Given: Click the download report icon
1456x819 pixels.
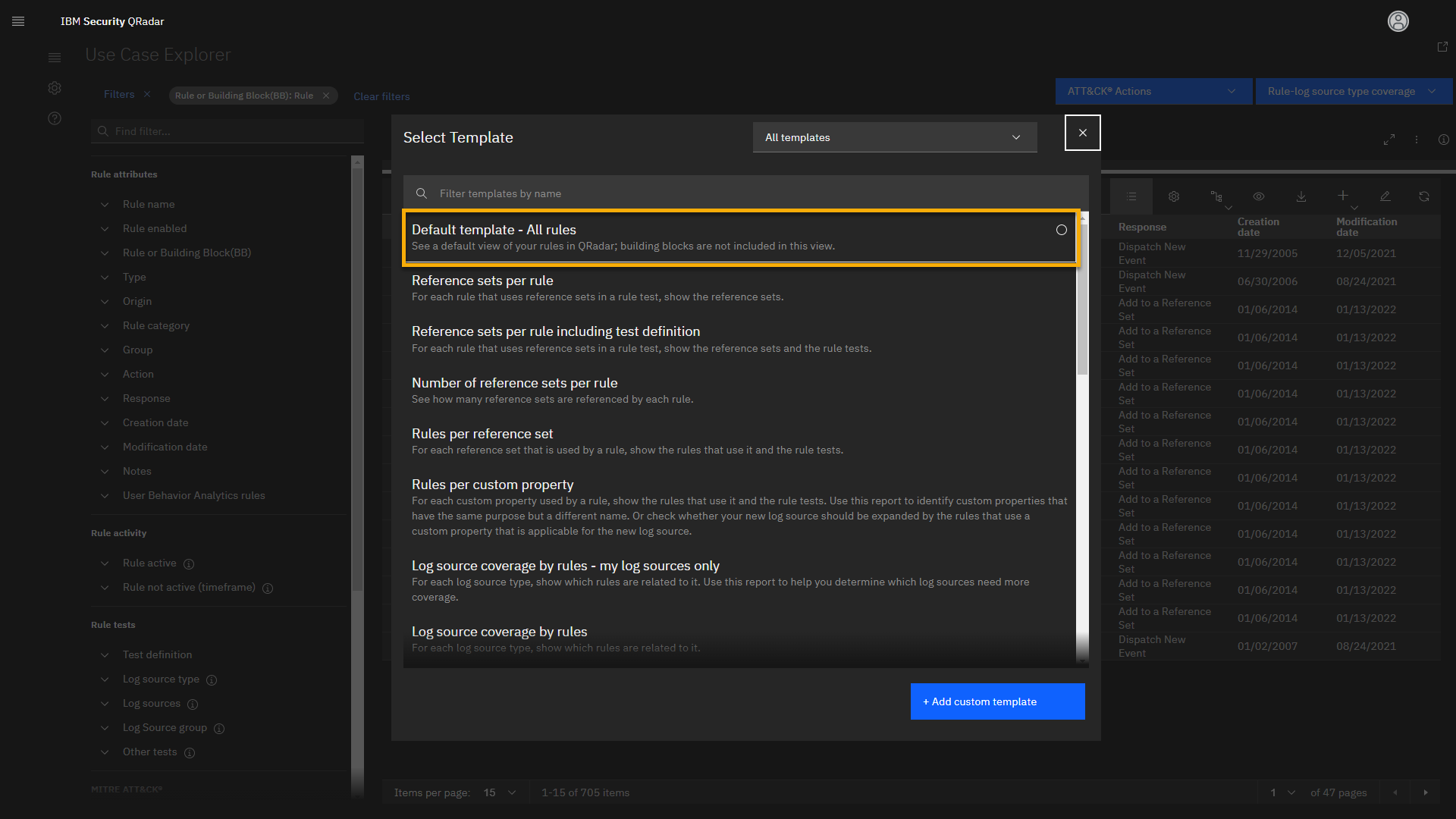Looking at the screenshot, I should coord(1301,196).
